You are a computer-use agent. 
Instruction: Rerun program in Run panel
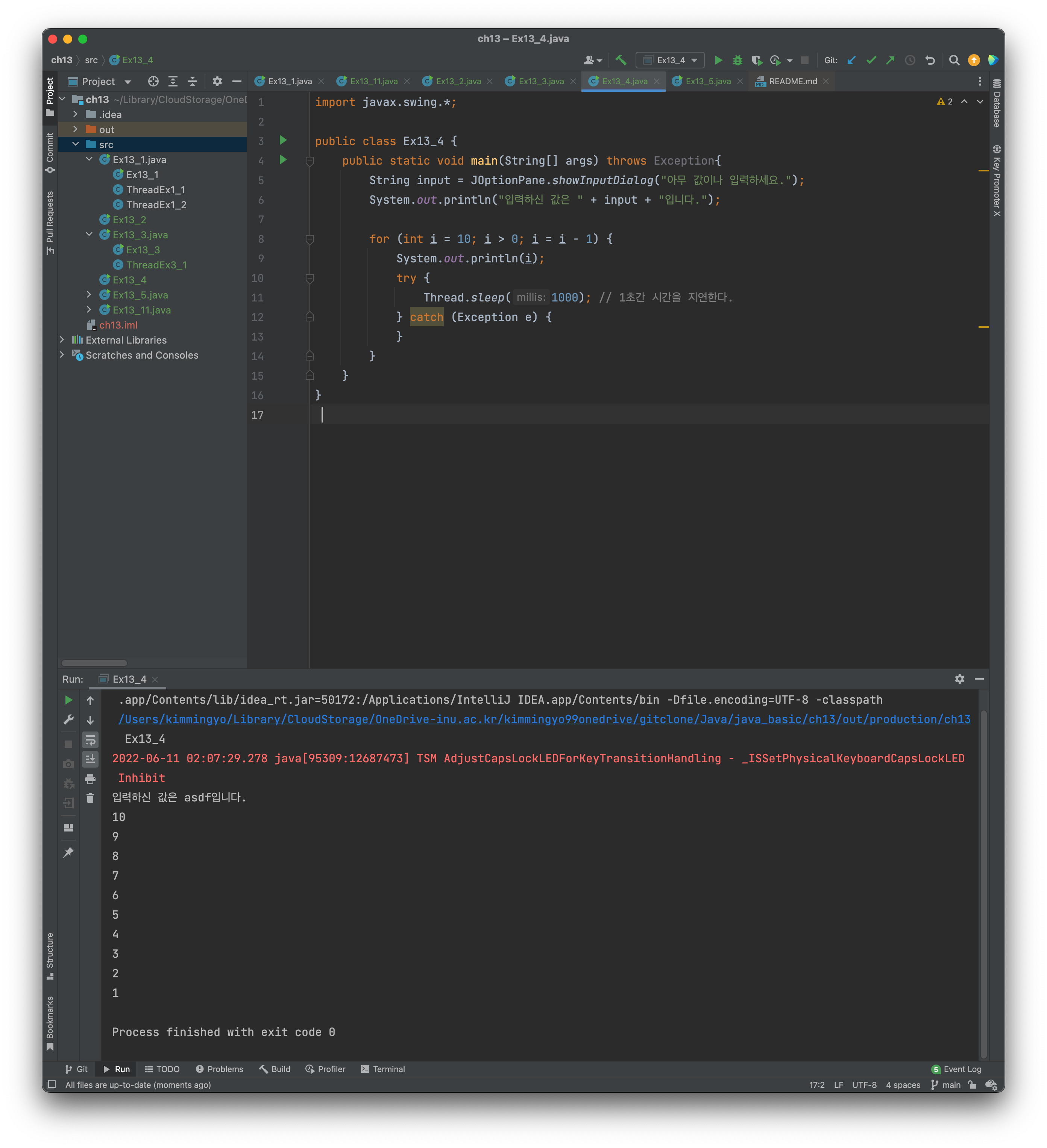click(x=68, y=700)
